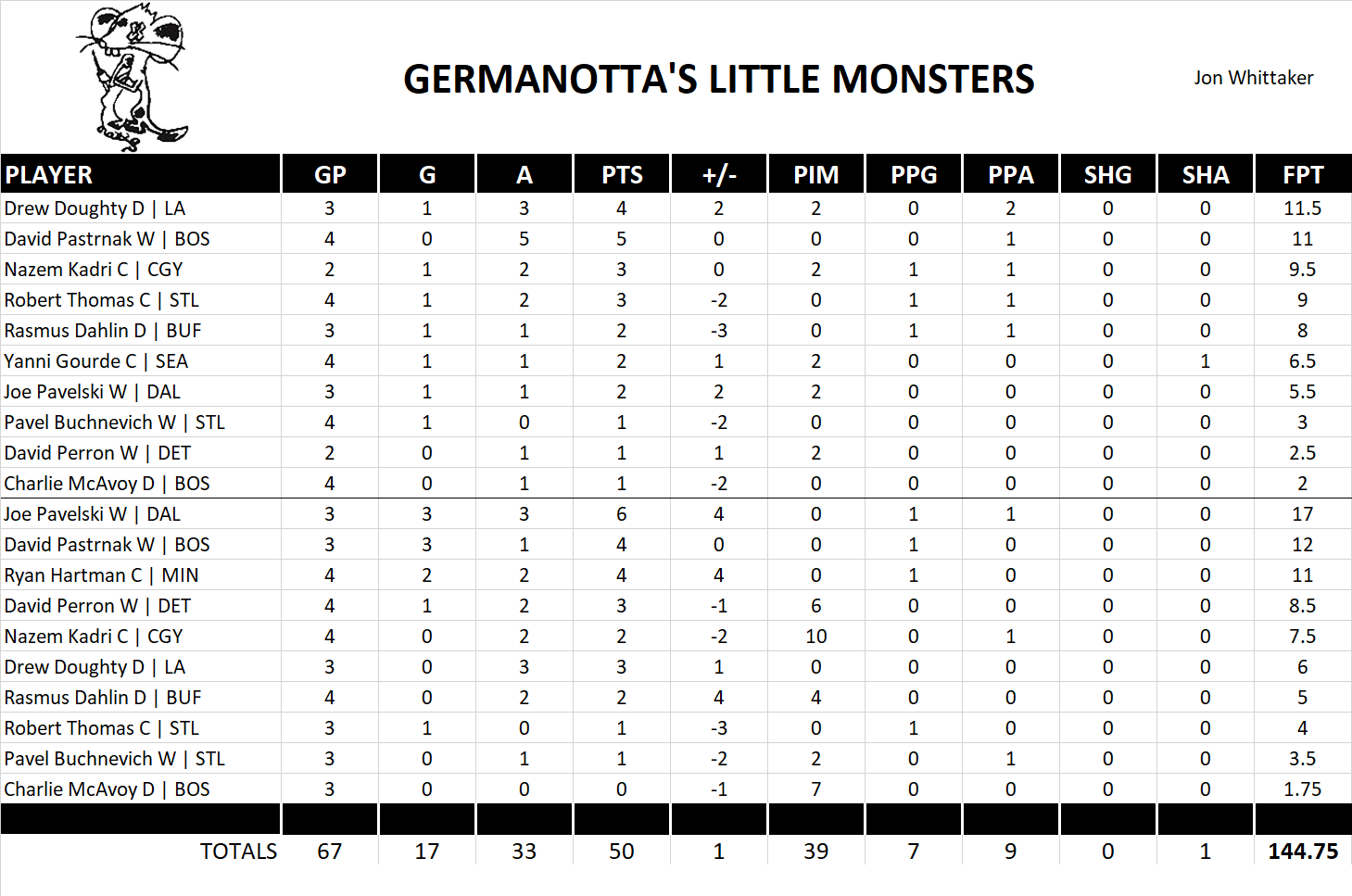This screenshot has height=896, width=1352.
Task: Click the GERMANOTTA'S LITTLE MONSTERS title
Action: click(718, 80)
